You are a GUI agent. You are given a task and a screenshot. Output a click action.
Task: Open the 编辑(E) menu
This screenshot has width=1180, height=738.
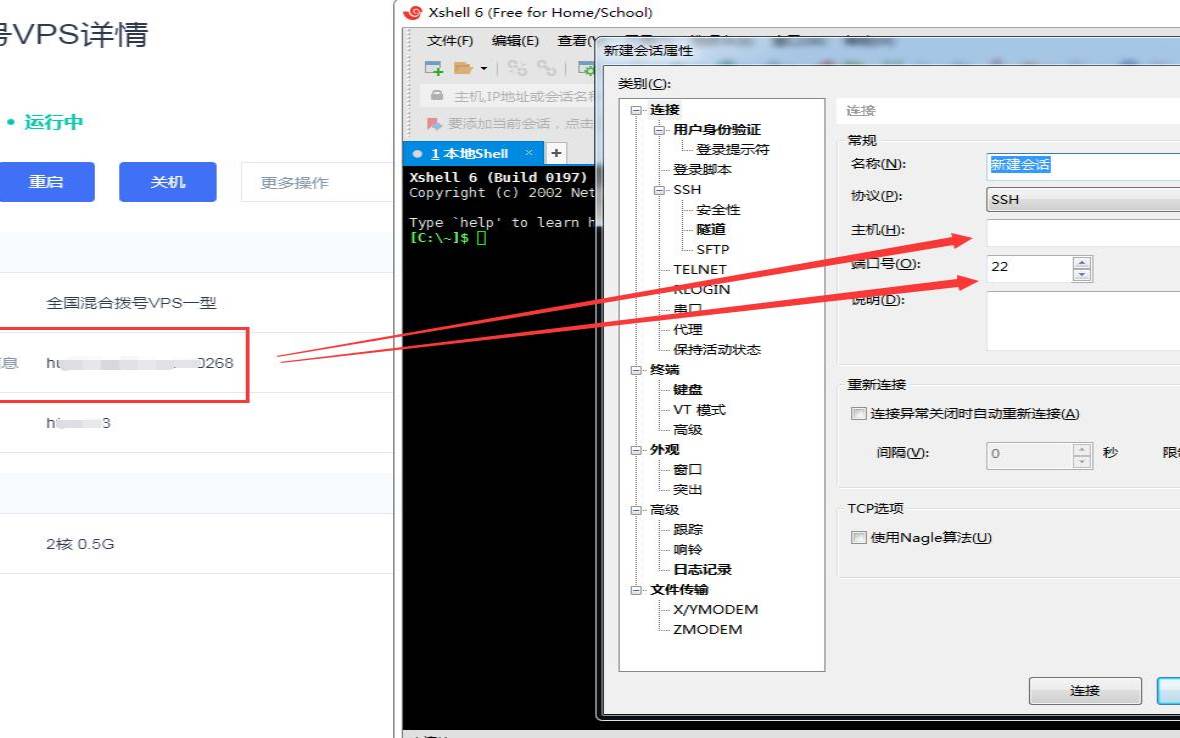515,41
